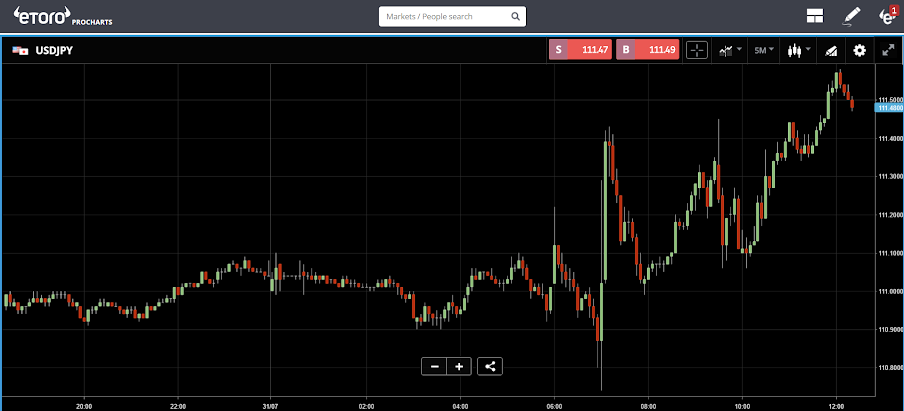This screenshot has height=411, width=904.
Task: Expand the 5M timeframe dropdown
Action: tap(764, 50)
